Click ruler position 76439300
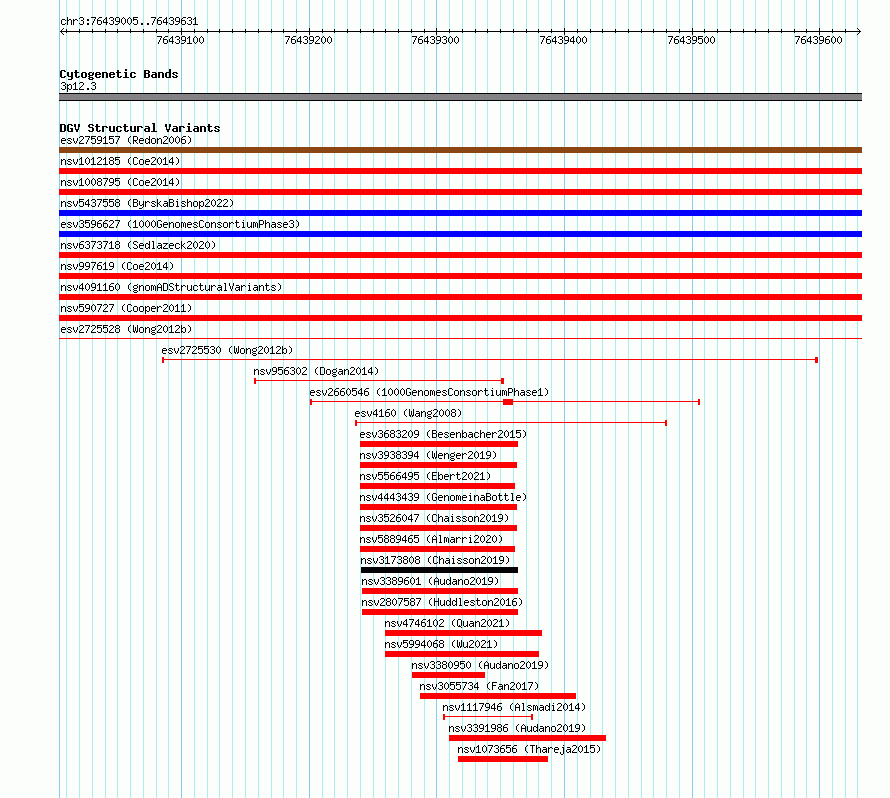 [x=435, y=40]
